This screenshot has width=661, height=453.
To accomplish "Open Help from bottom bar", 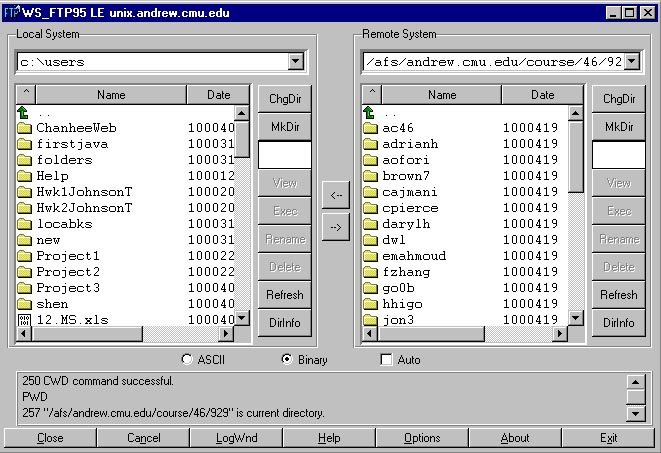I will point(329,438).
